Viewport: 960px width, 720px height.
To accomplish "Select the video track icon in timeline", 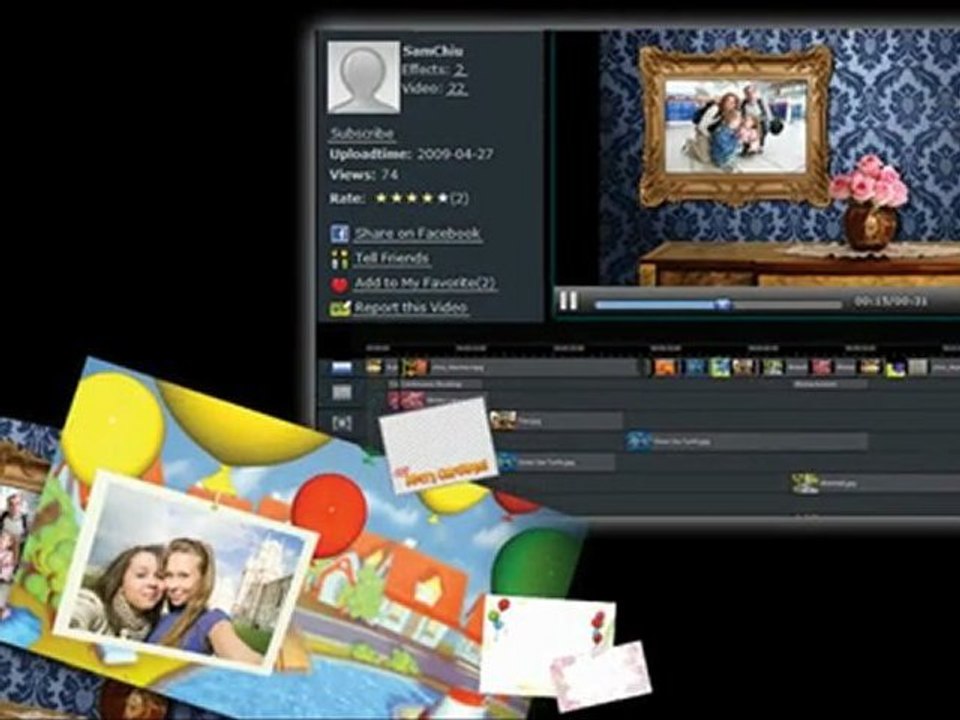I will coord(341,367).
